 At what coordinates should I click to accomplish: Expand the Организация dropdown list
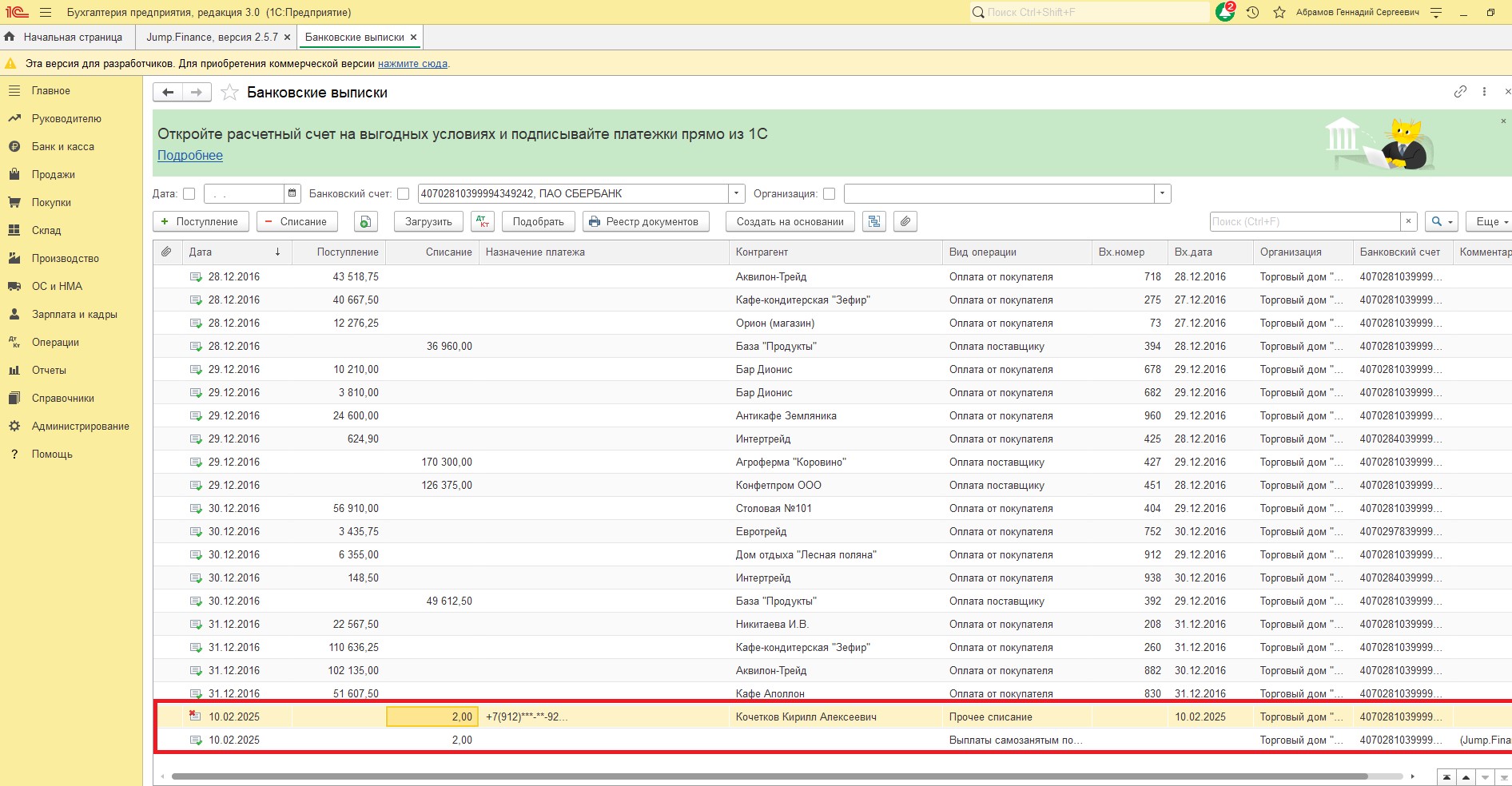click(1162, 193)
